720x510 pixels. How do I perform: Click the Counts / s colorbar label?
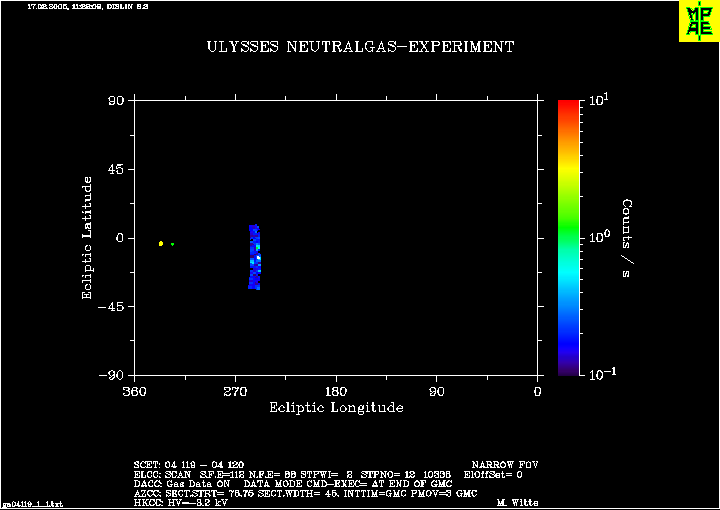627,238
